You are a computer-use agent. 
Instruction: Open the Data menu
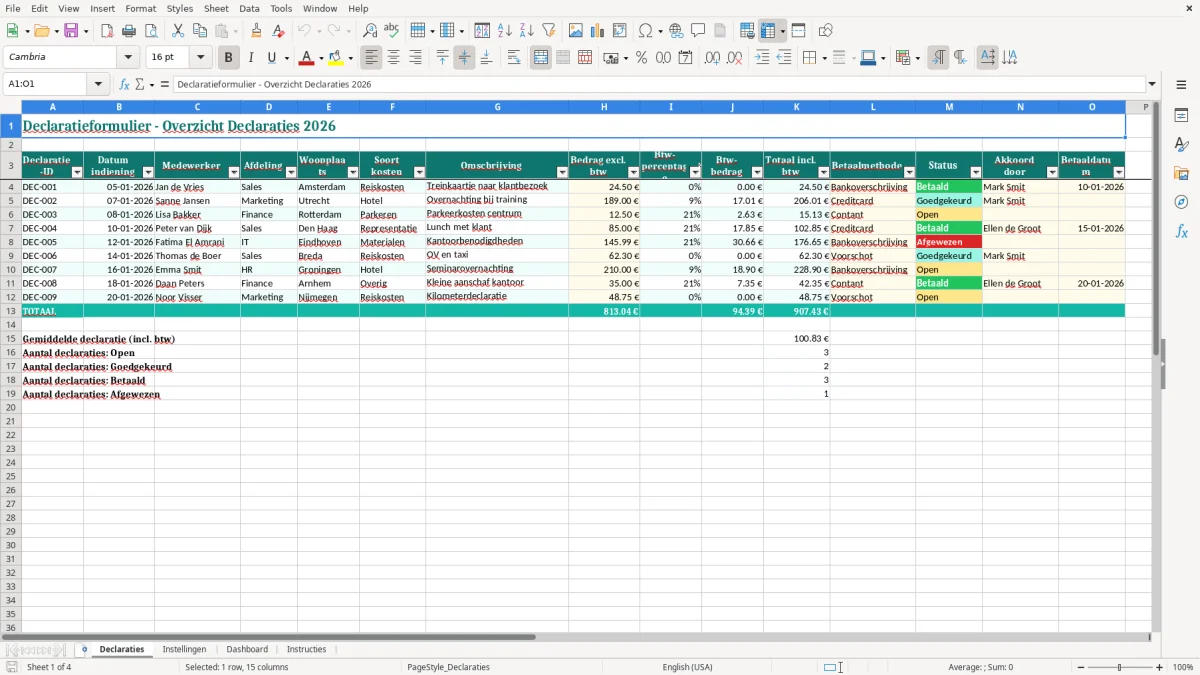click(249, 8)
